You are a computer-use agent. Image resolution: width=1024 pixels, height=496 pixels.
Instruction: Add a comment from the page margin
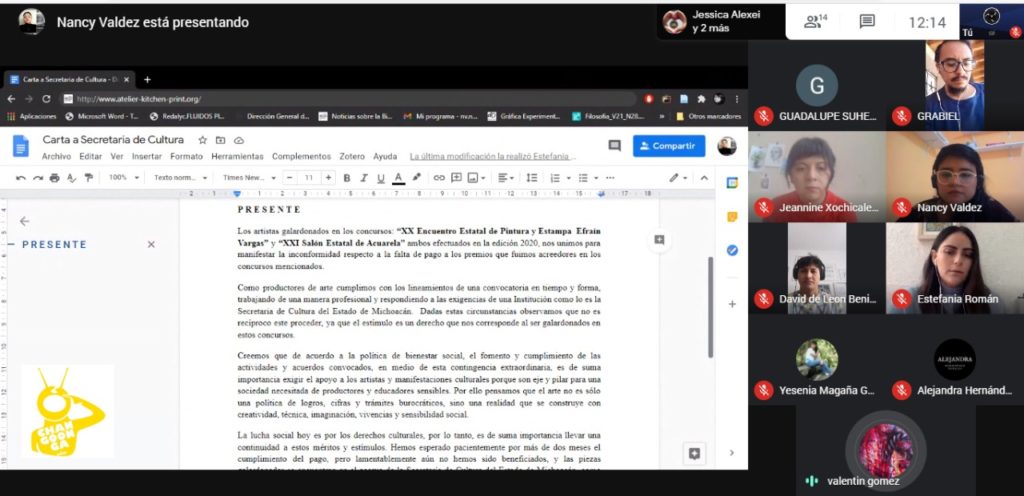(x=659, y=240)
